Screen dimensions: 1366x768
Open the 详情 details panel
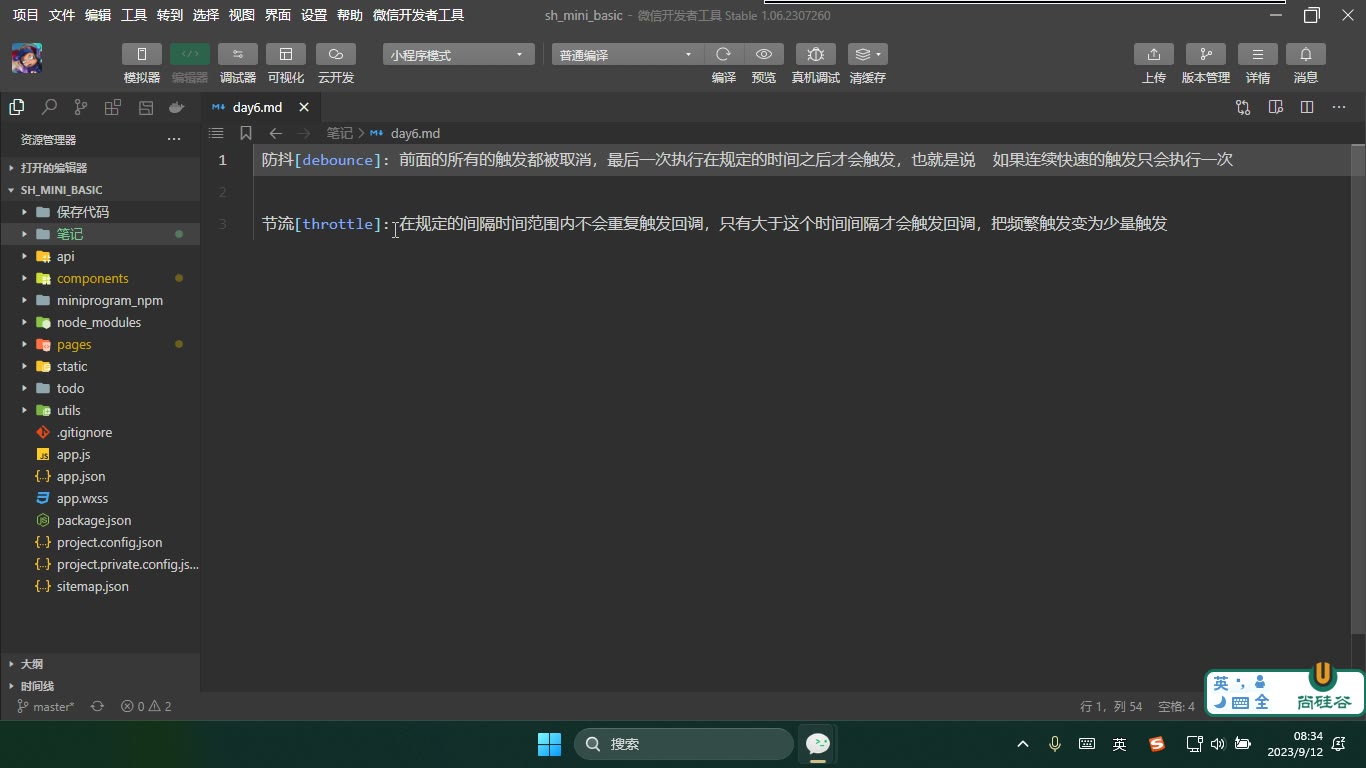[x=1258, y=54]
